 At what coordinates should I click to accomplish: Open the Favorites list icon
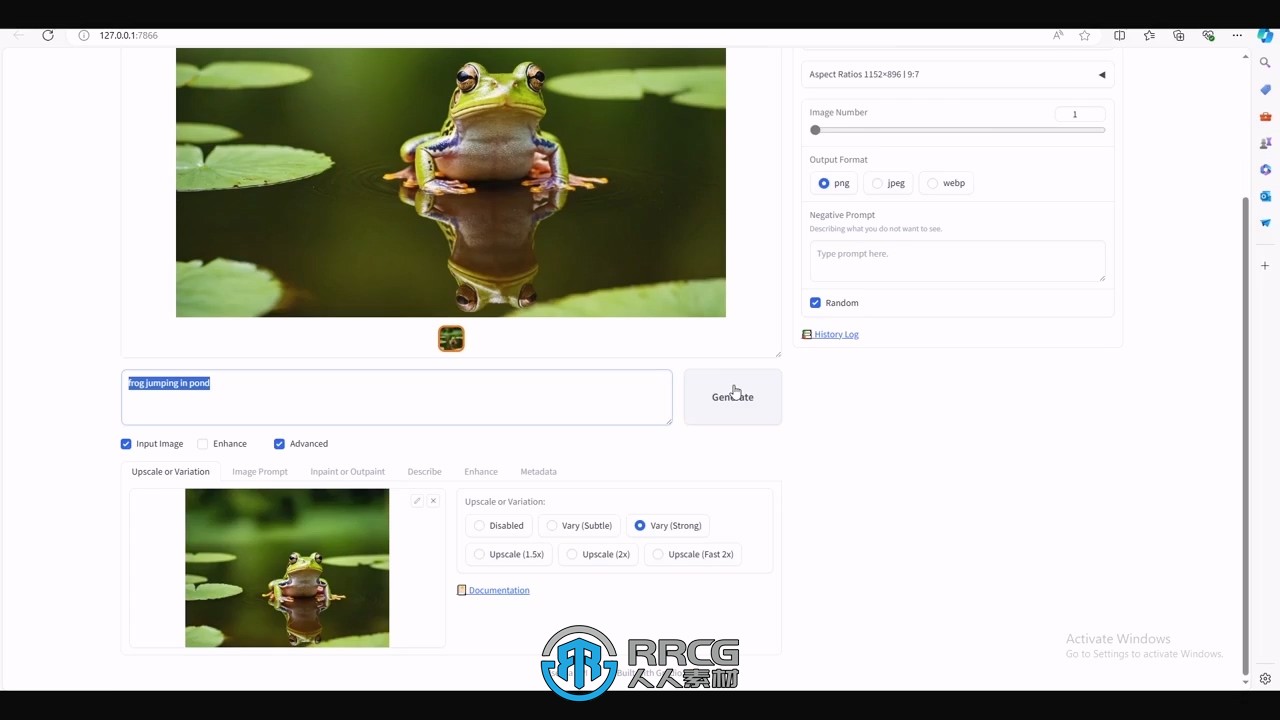pos(1149,35)
